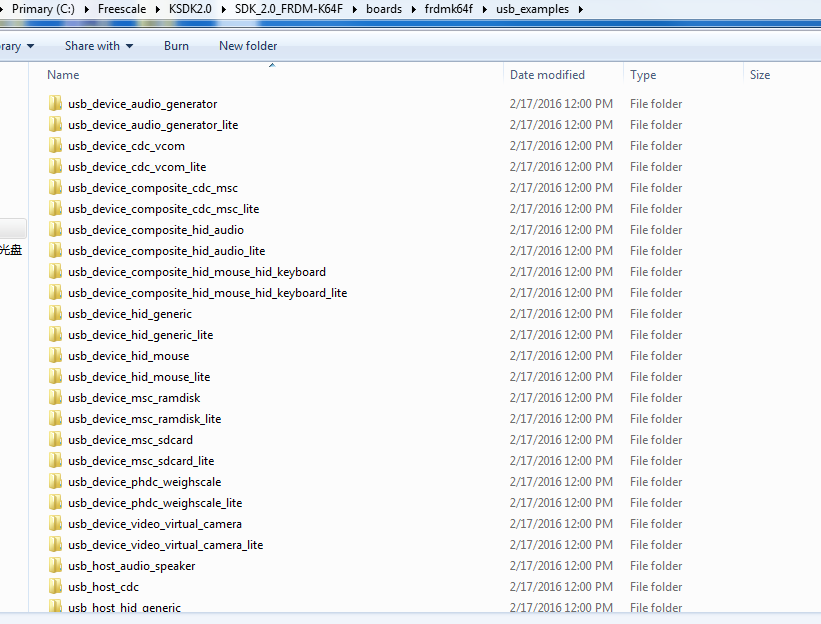Viewport: 821px width, 624px height.
Task: Click folder icon of usb_device_composite_hid_audio_lite
Action: (x=55, y=250)
